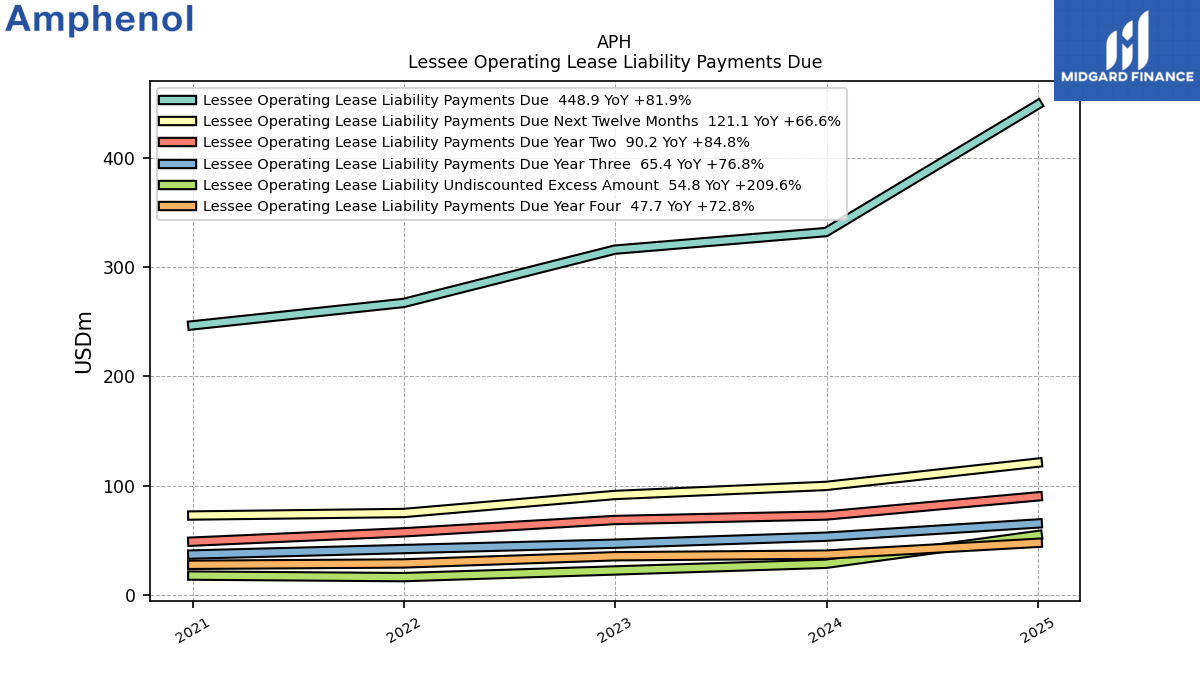Click the chart subtitle below 'APH'
This screenshot has height=675, width=1200.
click(x=615, y=62)
